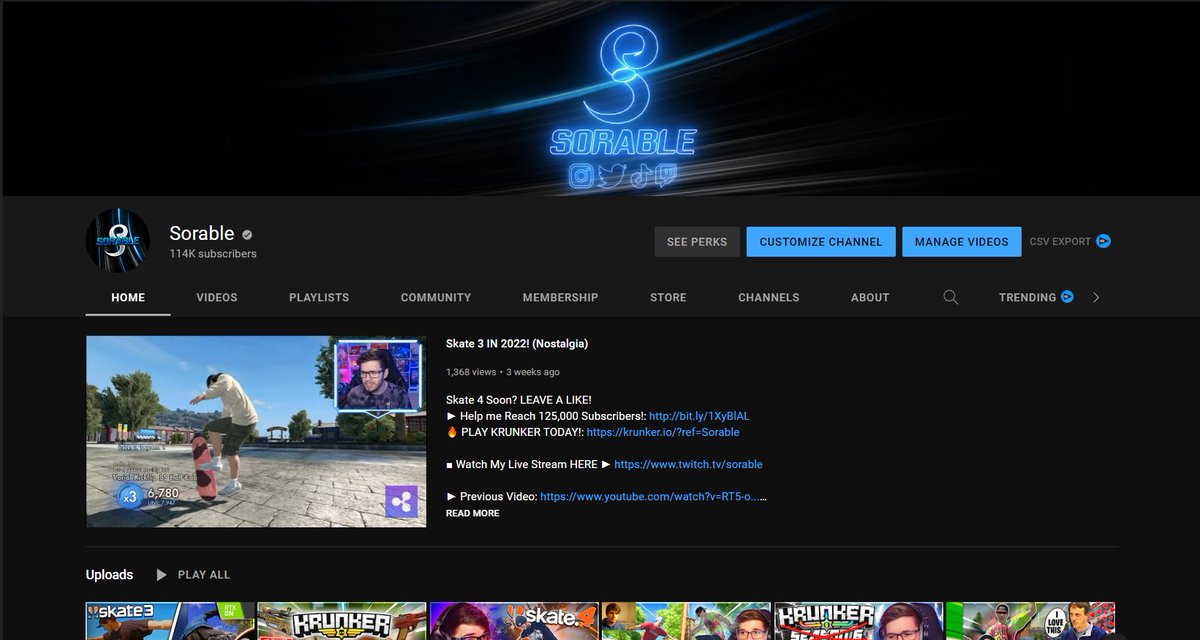This screenshot has width=1200, height=640.
Task: Click the blue icon next to Trending
Action: 1067,297
